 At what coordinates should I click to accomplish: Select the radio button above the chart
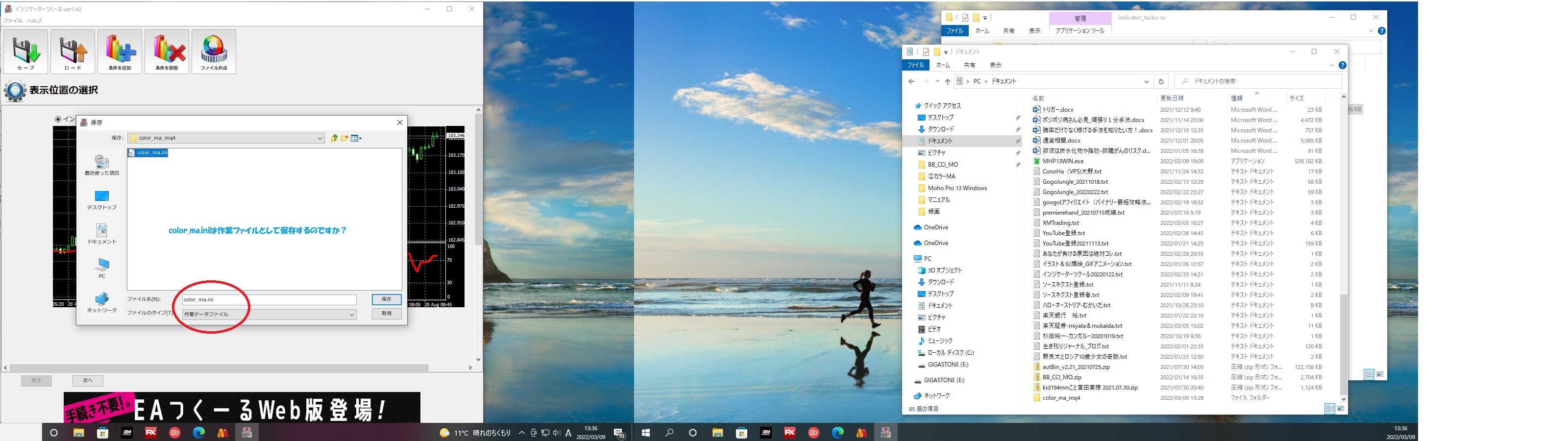coord(58,120)
